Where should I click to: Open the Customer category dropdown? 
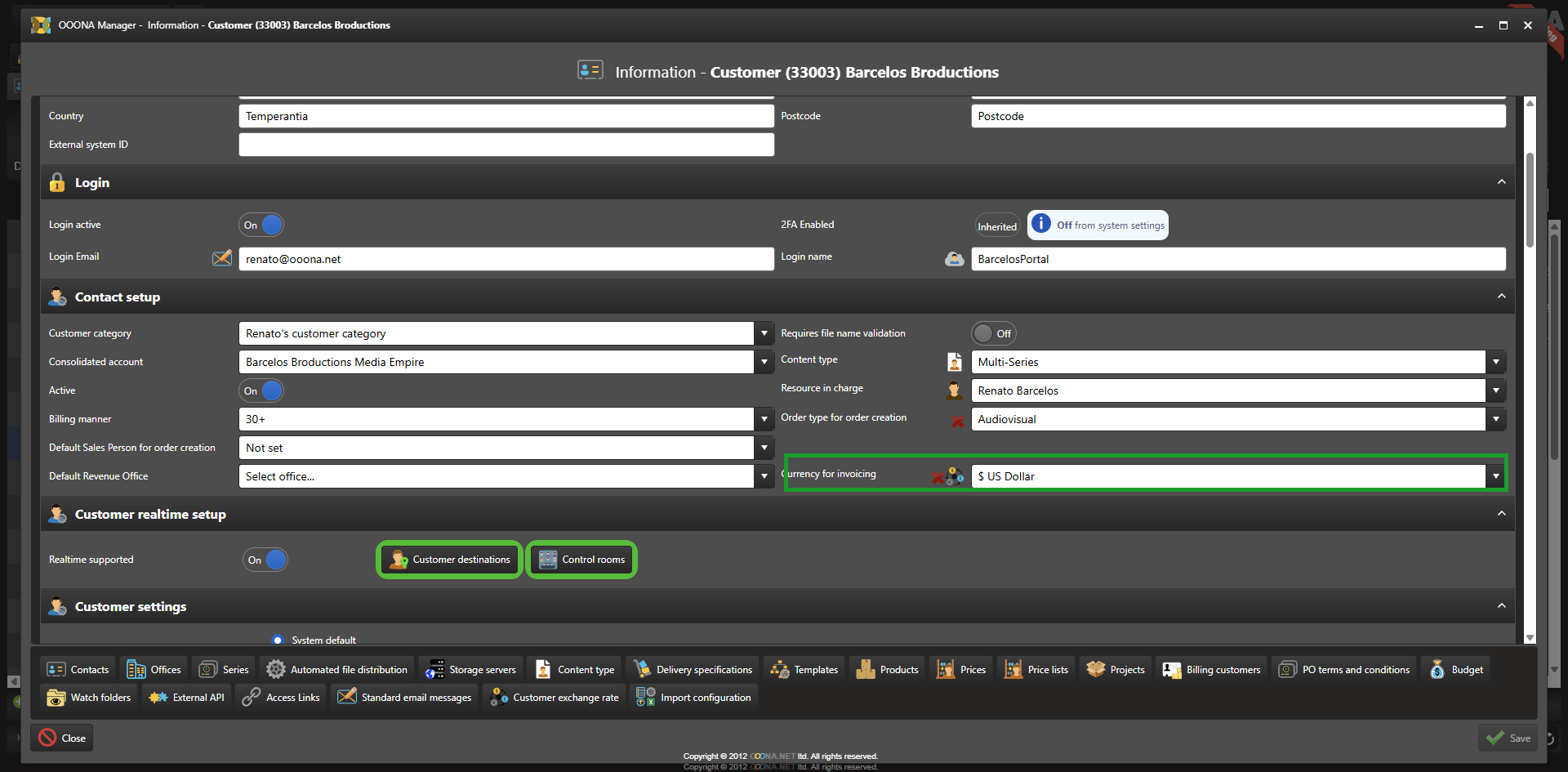764,333
